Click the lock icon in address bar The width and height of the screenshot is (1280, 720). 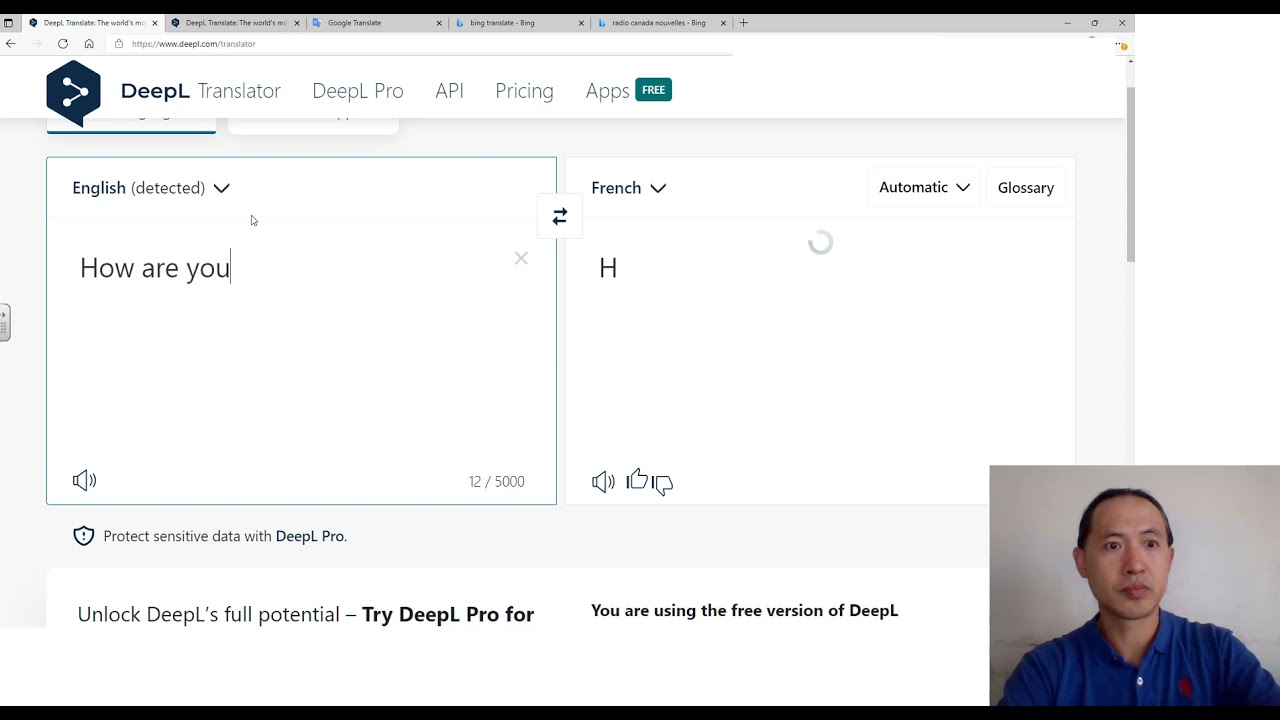119,44
